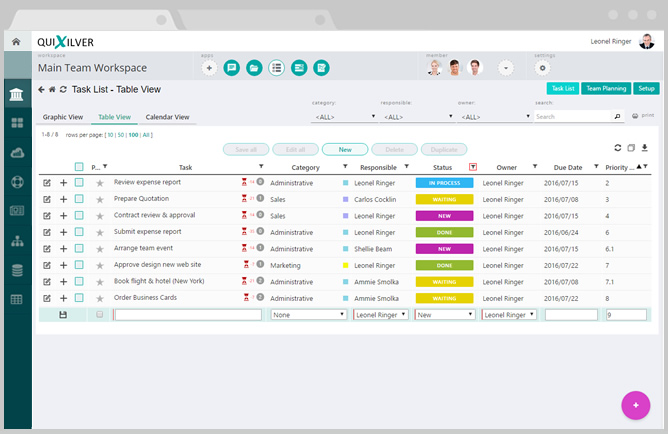This screenshot has width=668, height=434.
Task: Open new row Status New dropdown
Action: point(444,315)
